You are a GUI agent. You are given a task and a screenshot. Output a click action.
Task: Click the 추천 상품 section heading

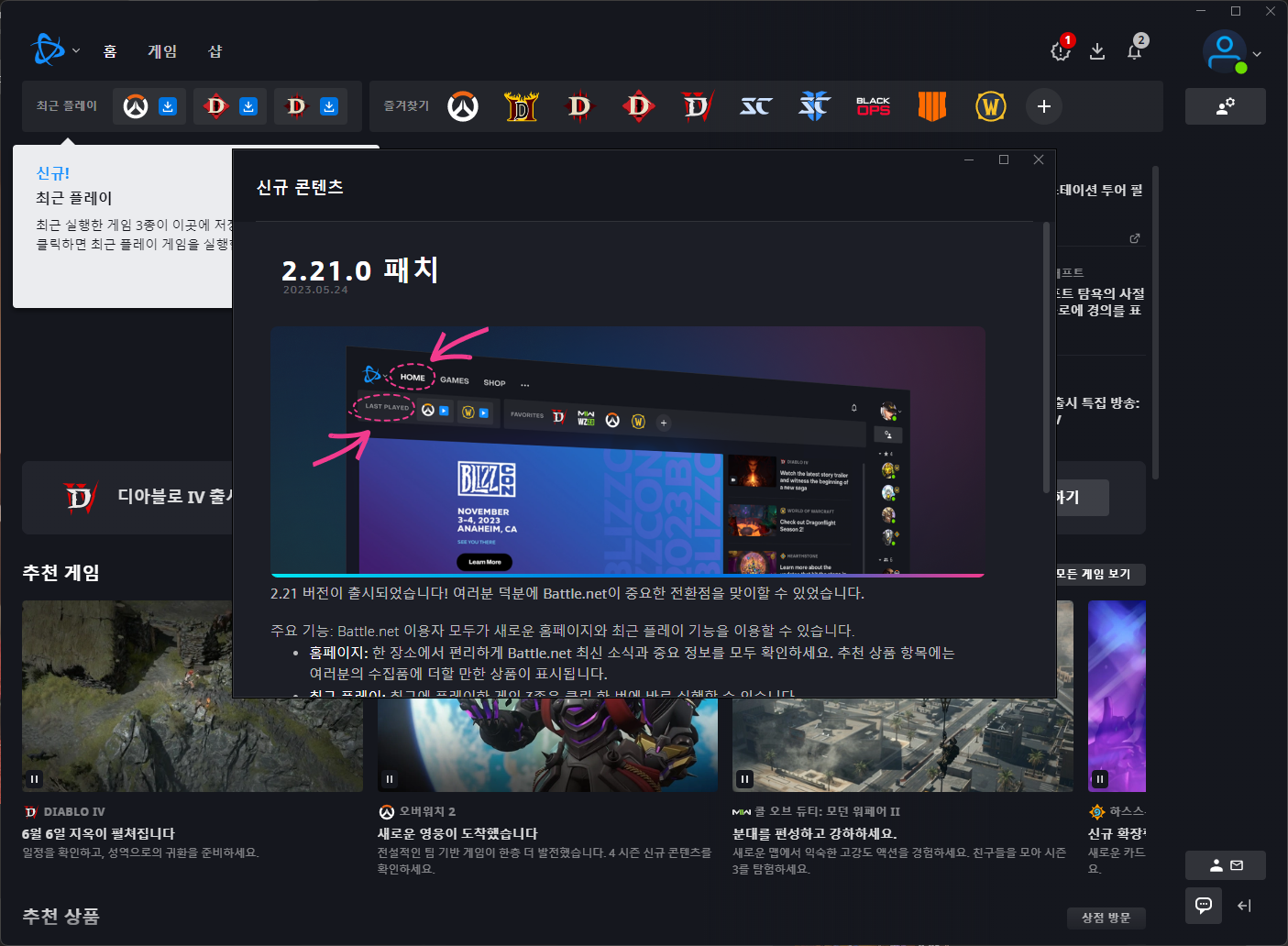pos(61,917)
